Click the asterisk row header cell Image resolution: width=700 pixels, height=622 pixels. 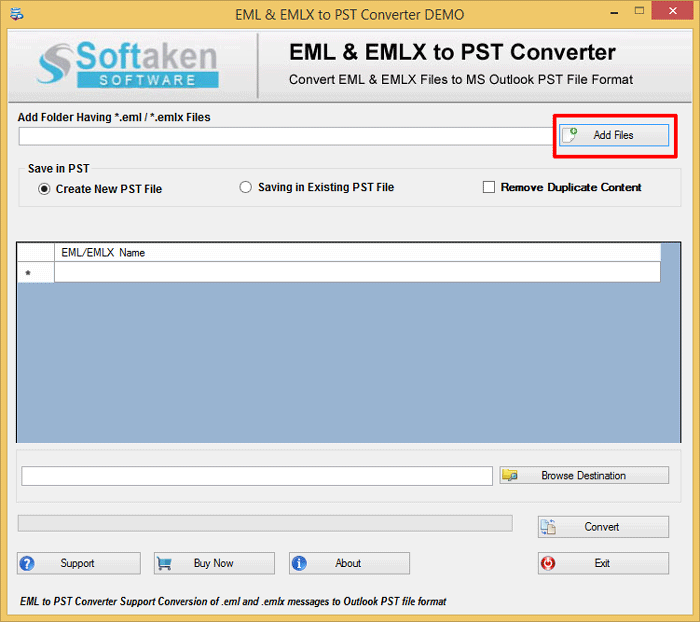tap(36, 272)
